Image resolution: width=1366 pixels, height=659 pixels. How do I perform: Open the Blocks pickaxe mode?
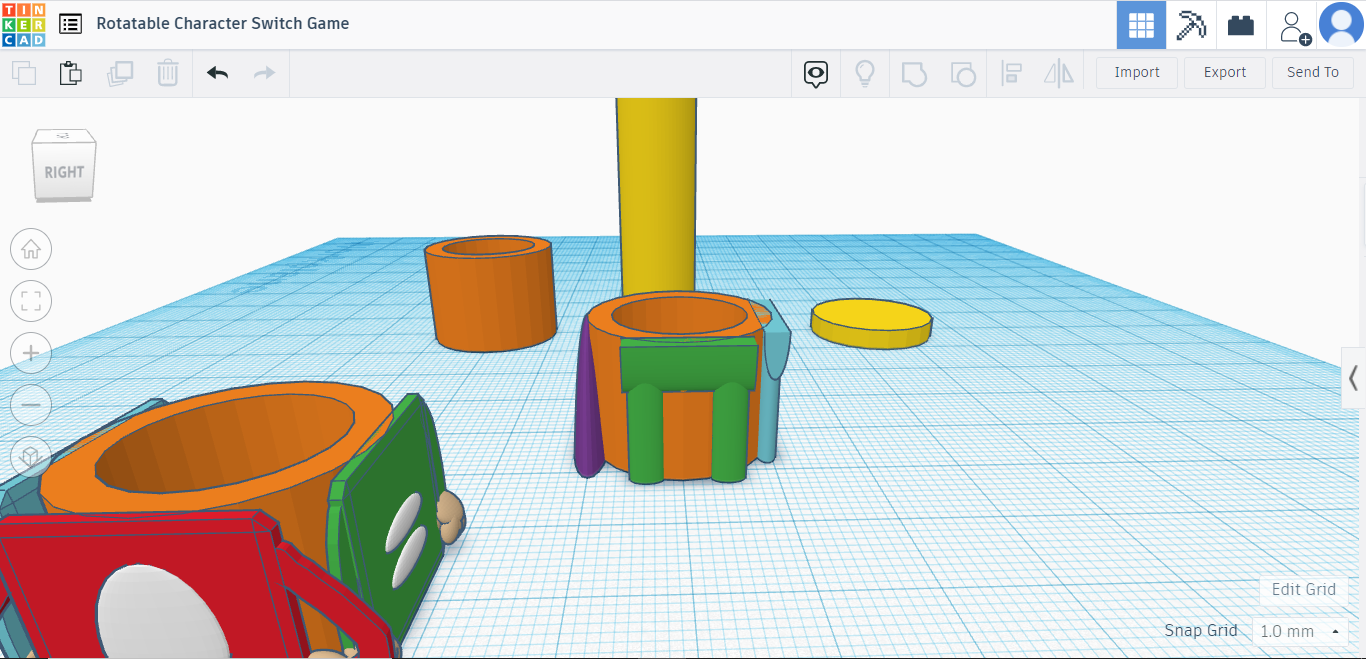(1191, 25)
